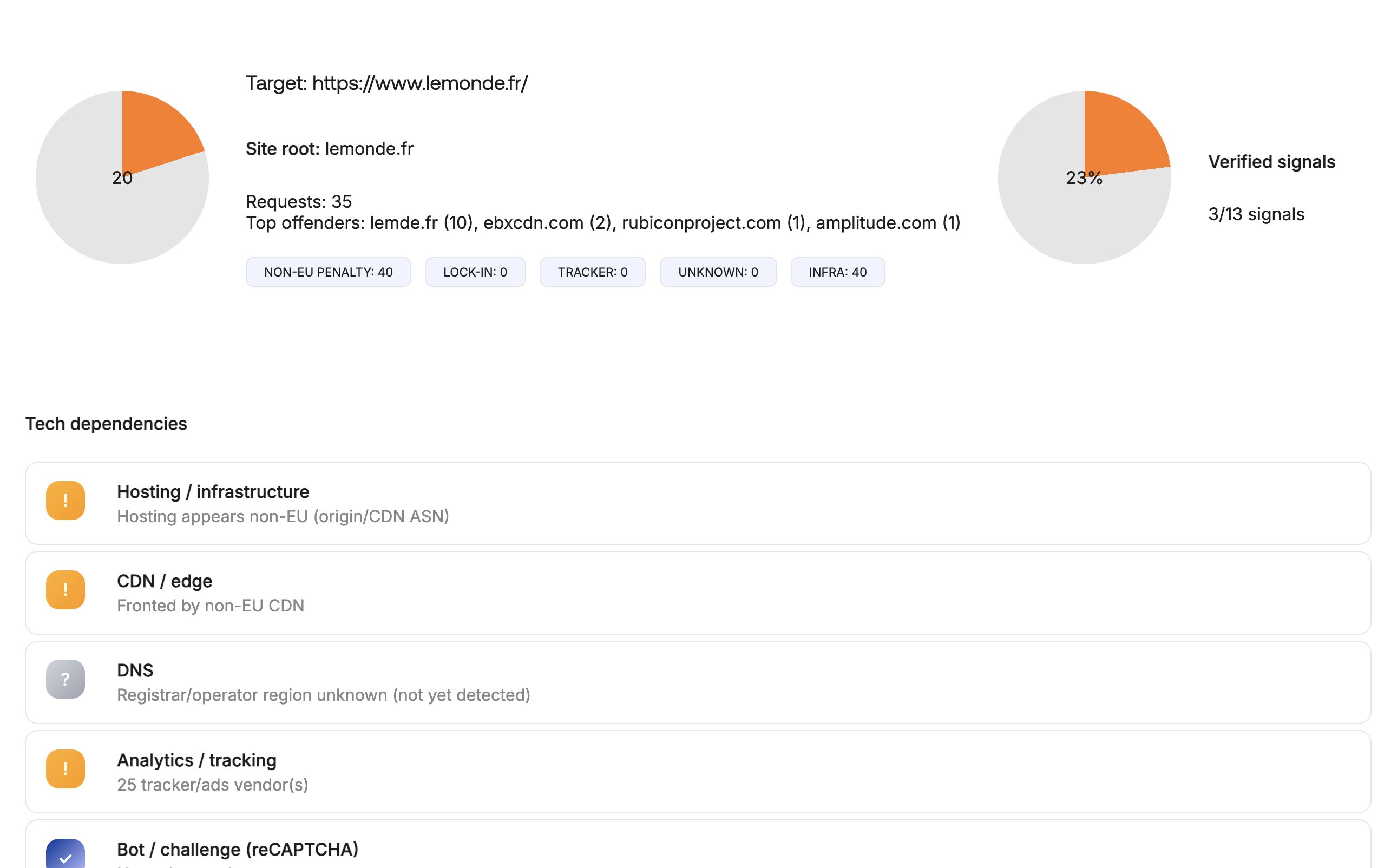Click the TRACKER: 0 badge
Screen dimensions: 1391x868
pos(593,272)
